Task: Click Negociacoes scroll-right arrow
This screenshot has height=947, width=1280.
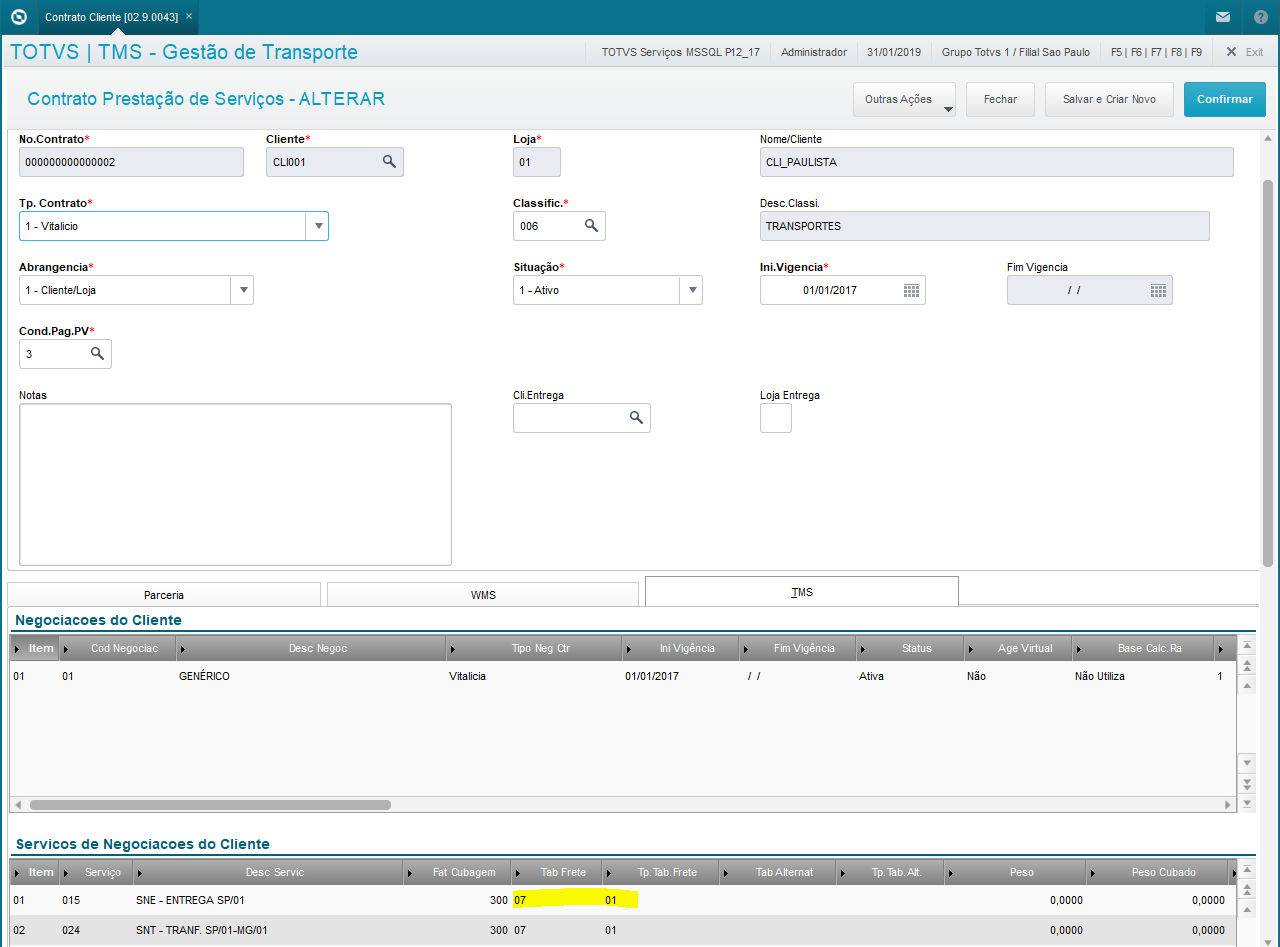Action: click(x=1229, y=804)
